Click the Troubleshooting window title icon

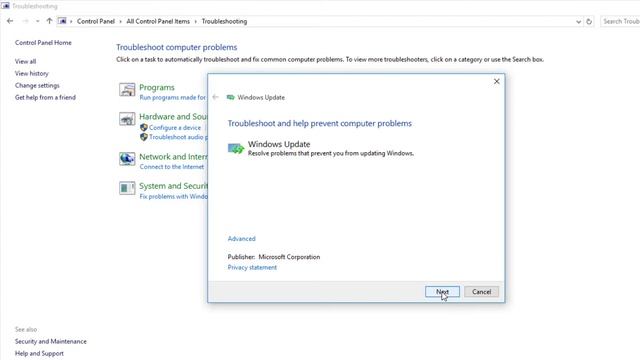[x=5, y=6]
